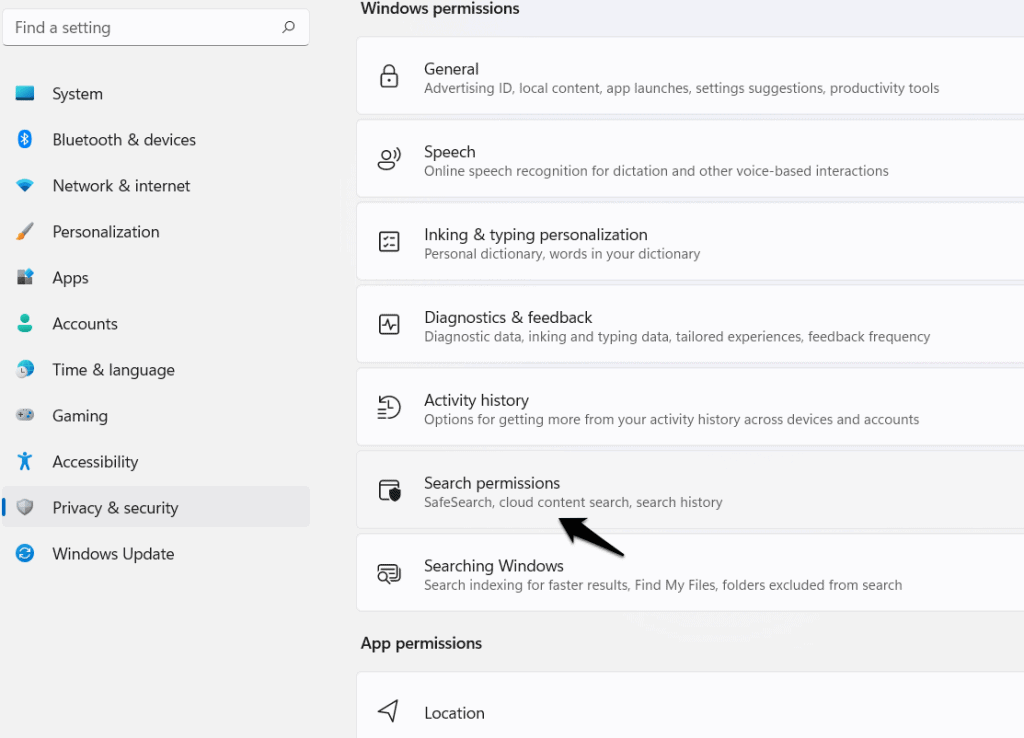Click the General lock icon
This screenshot has height=738, width=1024.
pos(389,76)
